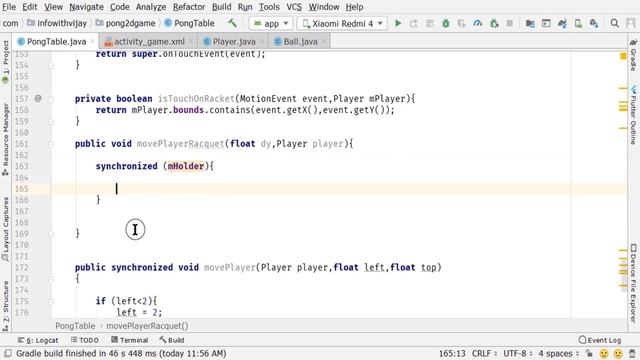
Task: Click the sad smiley feedback icon
Action: [618, 353]
